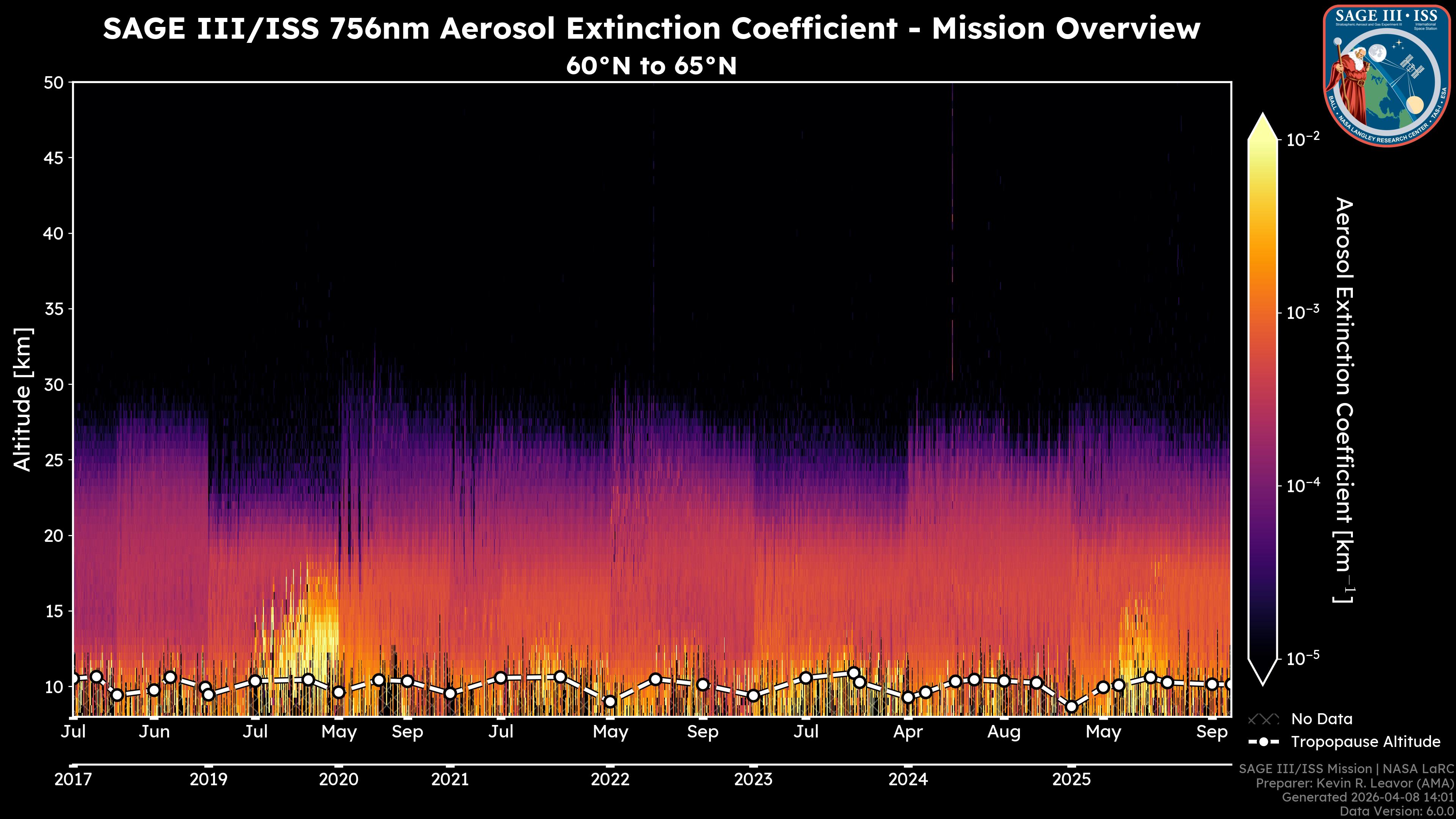The width and height of the screenshot is (1456, 819).
Task: Click the Aug month tick label
Action: (x=1004, y=732)
